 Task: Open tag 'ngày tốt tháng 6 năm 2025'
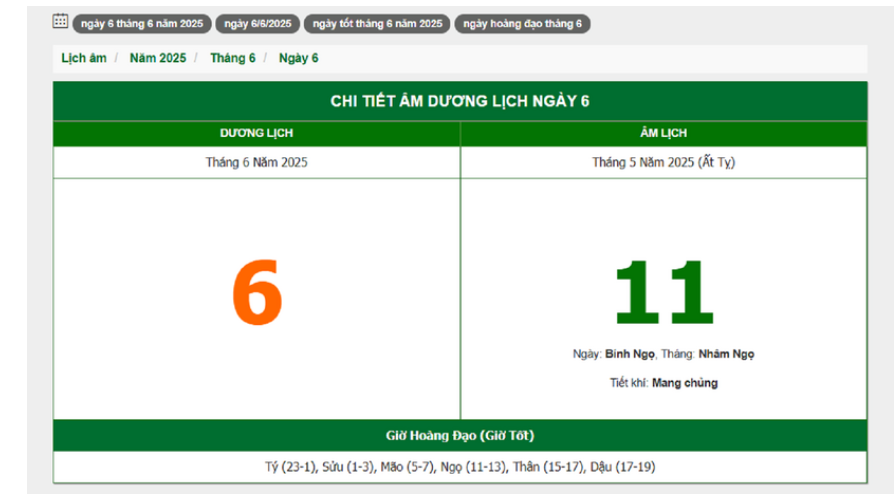pyautogui.click(x=377, y=24)
